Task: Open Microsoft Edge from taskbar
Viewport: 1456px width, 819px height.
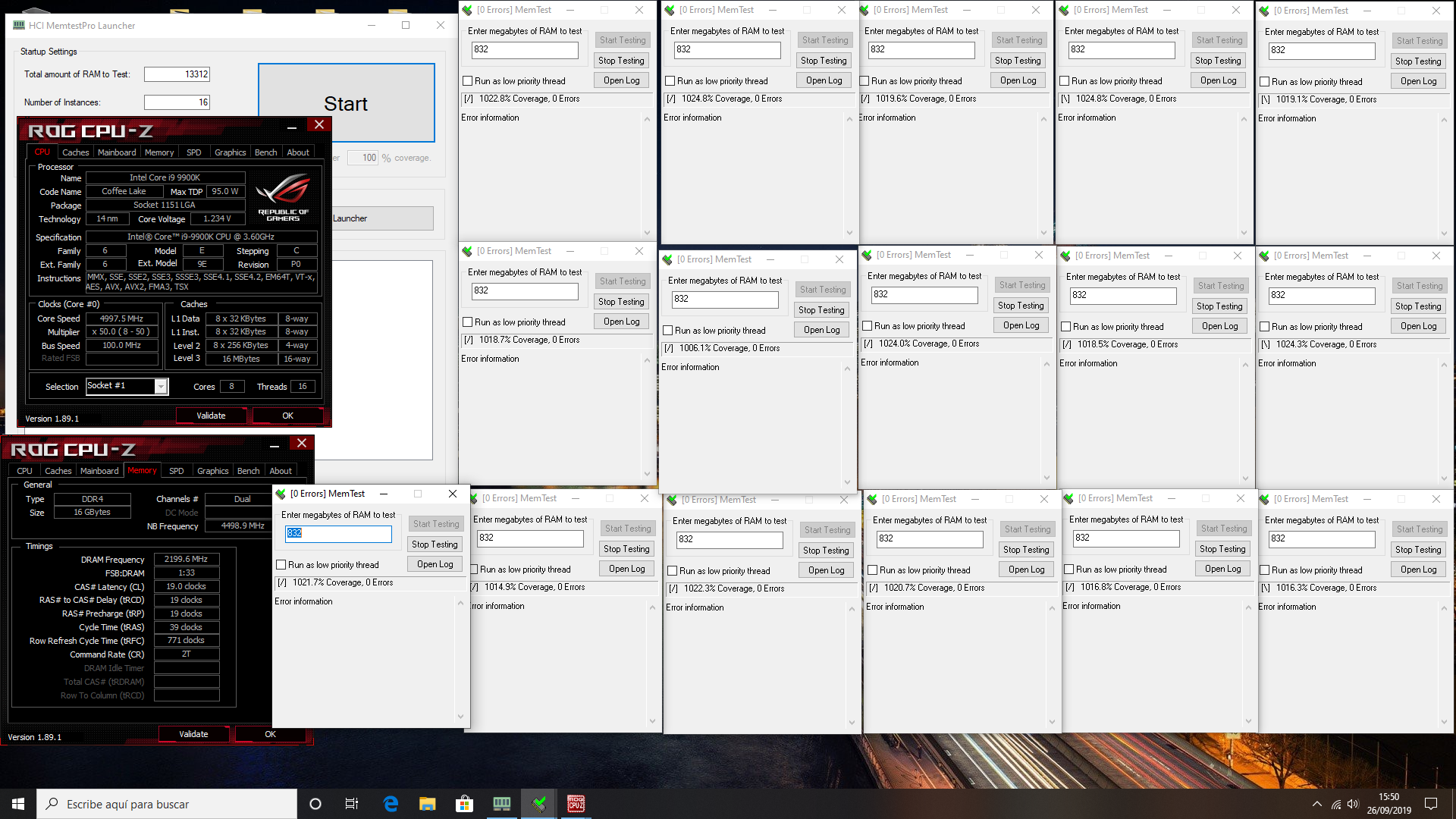Action: pyautogui.click(x=391, y=804)
